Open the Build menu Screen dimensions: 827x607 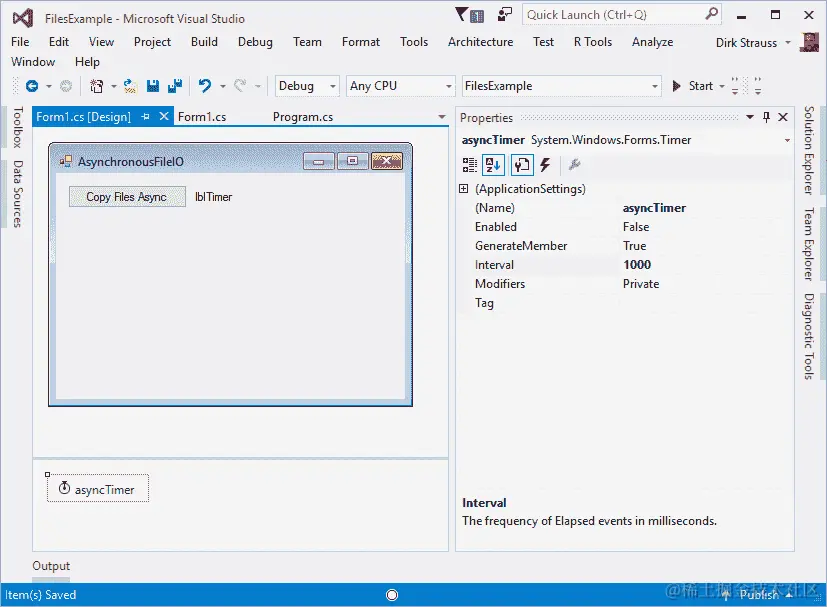click(x=204, y=42)
